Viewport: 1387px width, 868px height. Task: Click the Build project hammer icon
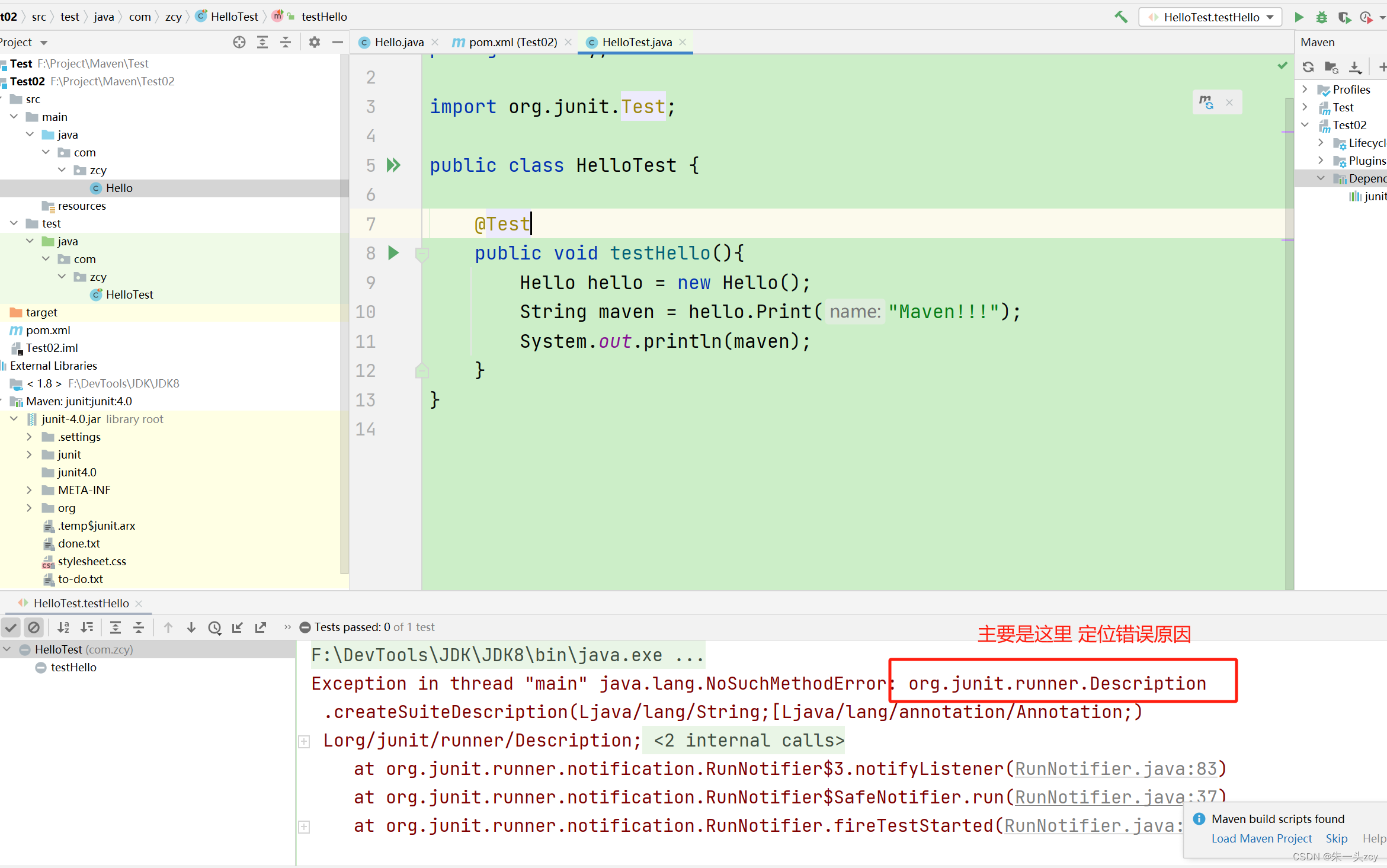[x=1120, y=17]
